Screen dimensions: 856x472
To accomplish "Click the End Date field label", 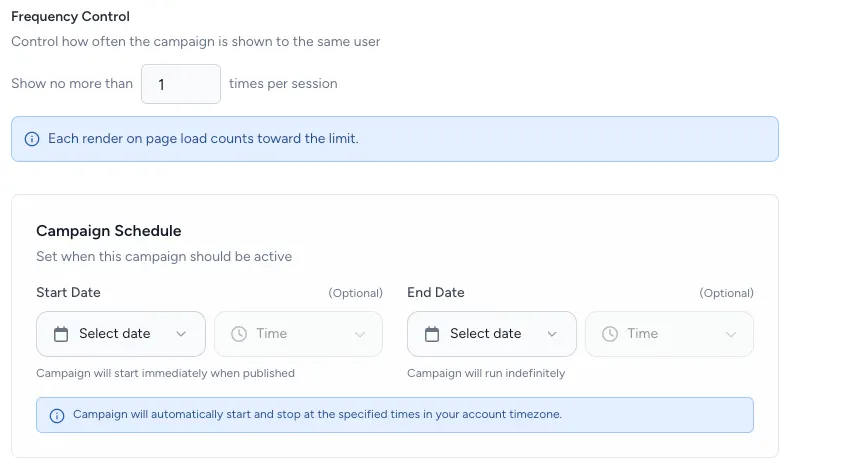I will (436, 293).
